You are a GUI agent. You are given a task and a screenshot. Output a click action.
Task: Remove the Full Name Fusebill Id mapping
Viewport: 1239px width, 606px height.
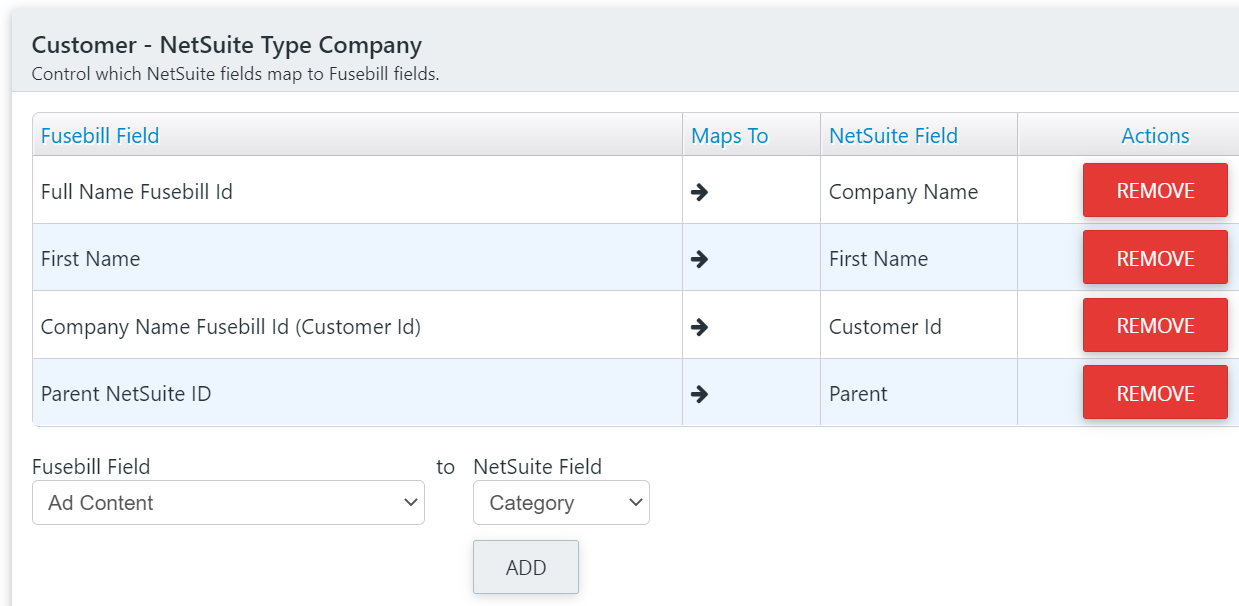(1155, 190)
